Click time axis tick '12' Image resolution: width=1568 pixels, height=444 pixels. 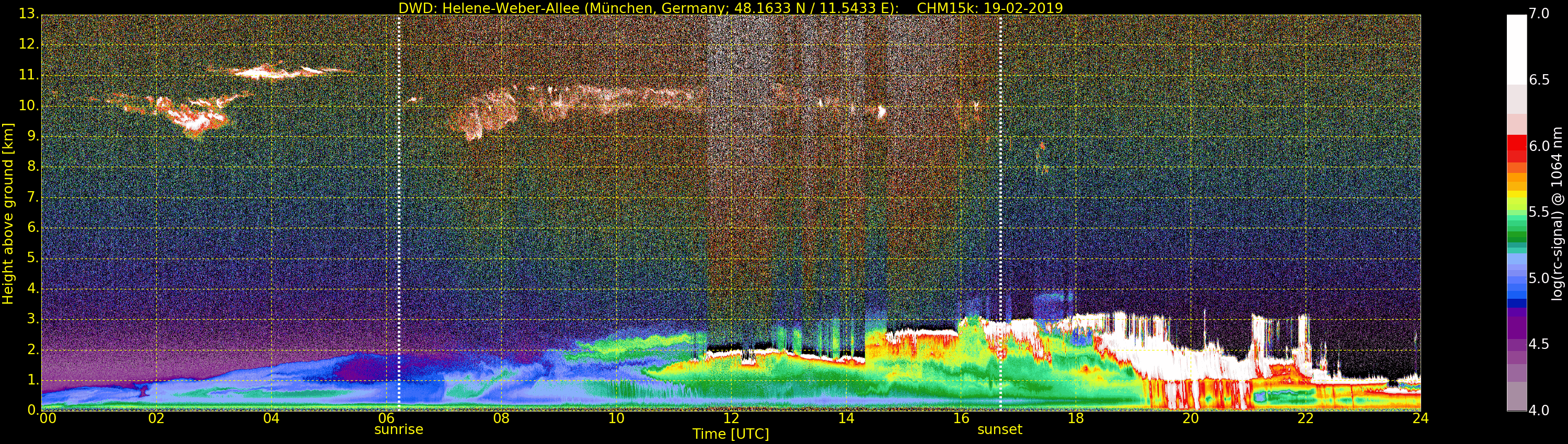[x=731, y=418]
